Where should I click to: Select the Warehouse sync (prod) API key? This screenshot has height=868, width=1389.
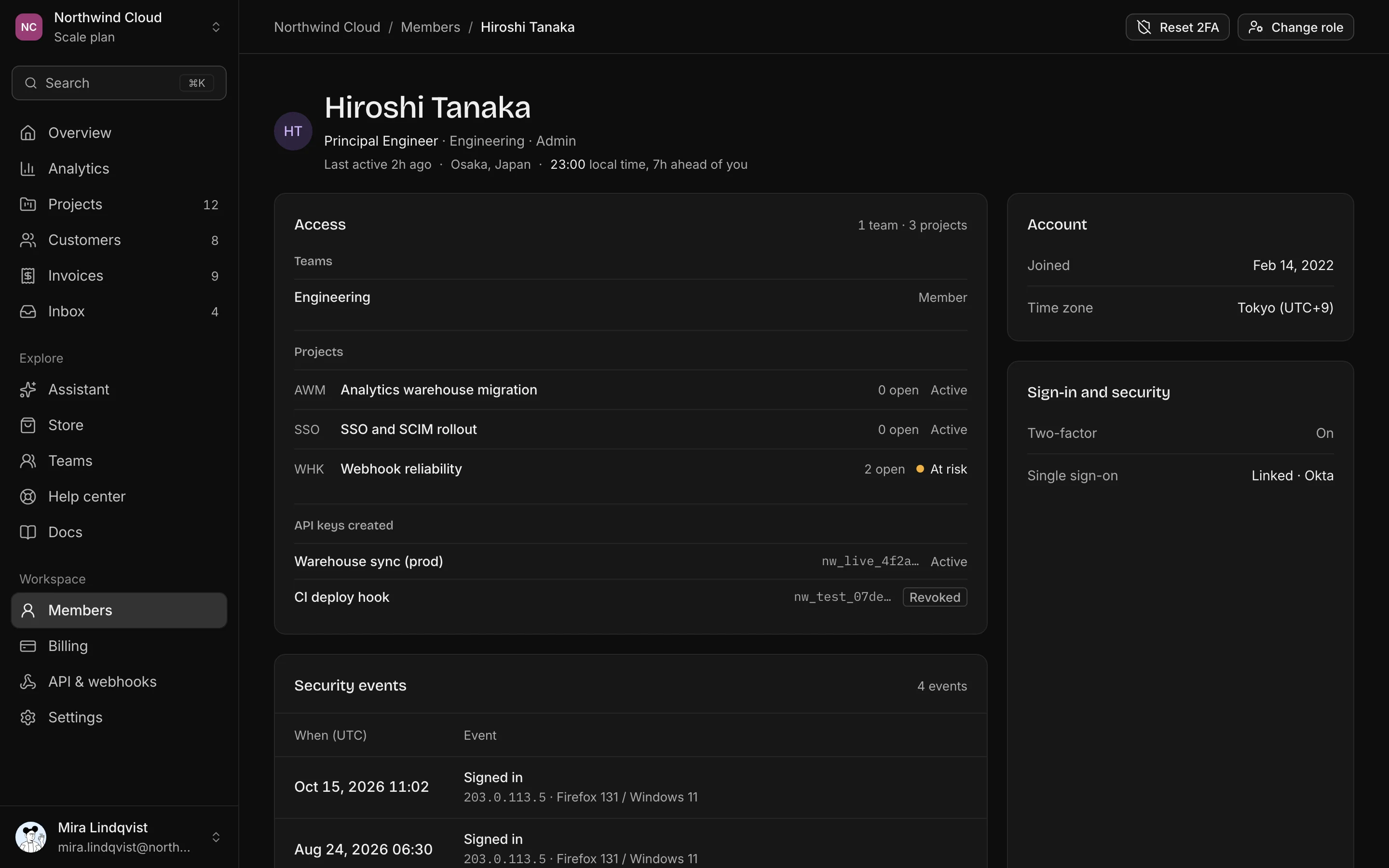(x=630, y=561)
